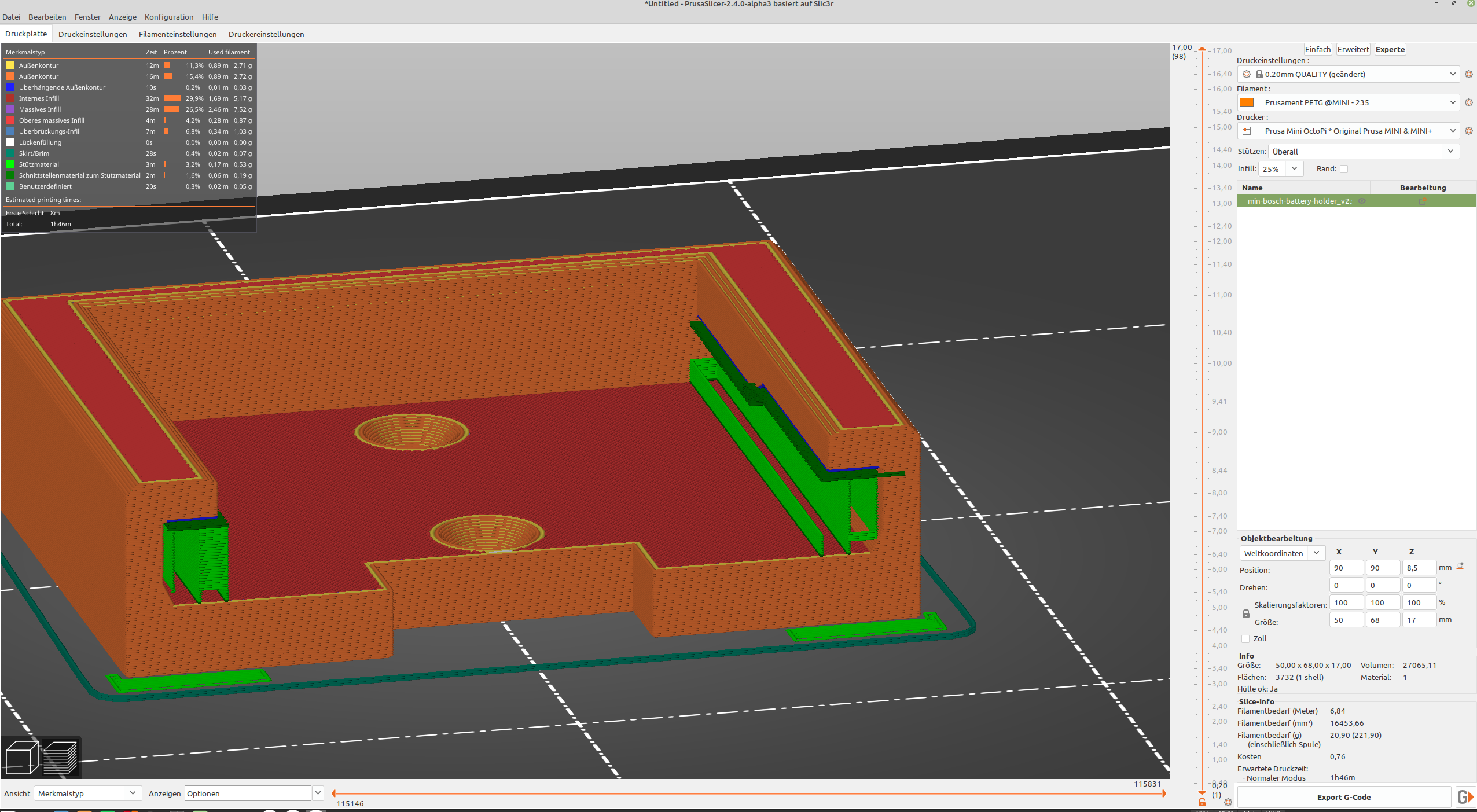Switch to the Druckplatte tab
Screen dimensions: 1477x812
pos(26,34)
